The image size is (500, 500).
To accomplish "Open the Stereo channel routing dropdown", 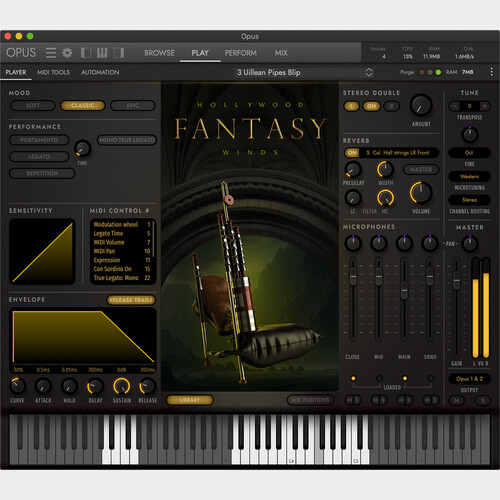I will (x=469, y=200).
